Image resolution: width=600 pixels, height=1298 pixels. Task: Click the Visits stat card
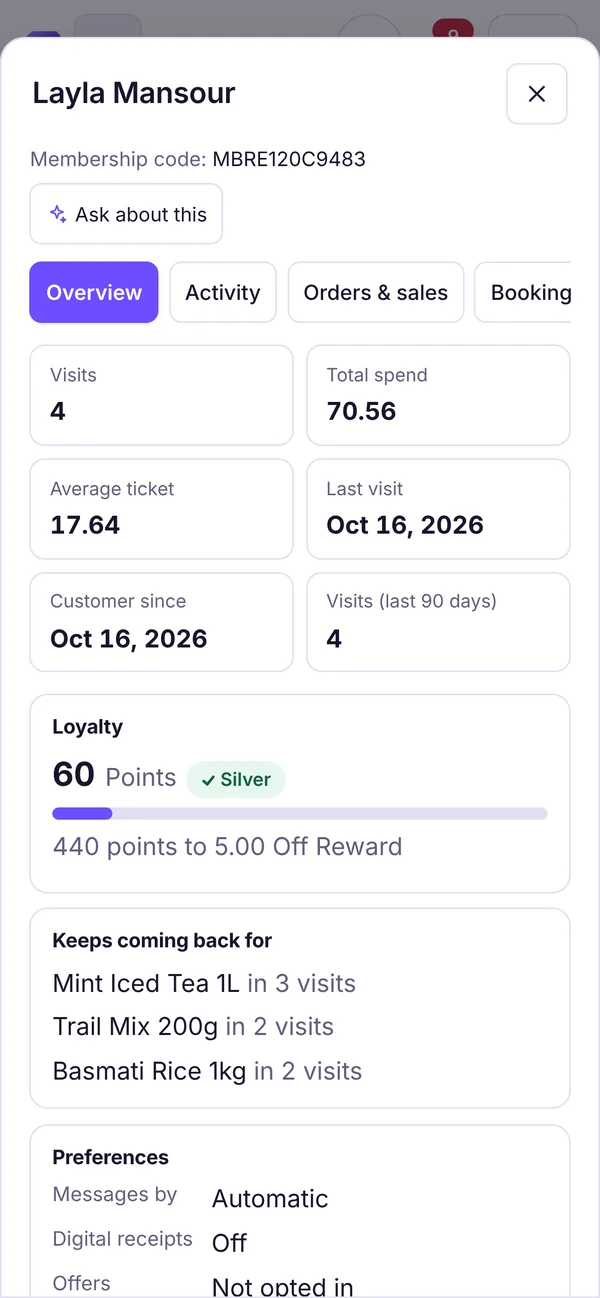point(161,395)
